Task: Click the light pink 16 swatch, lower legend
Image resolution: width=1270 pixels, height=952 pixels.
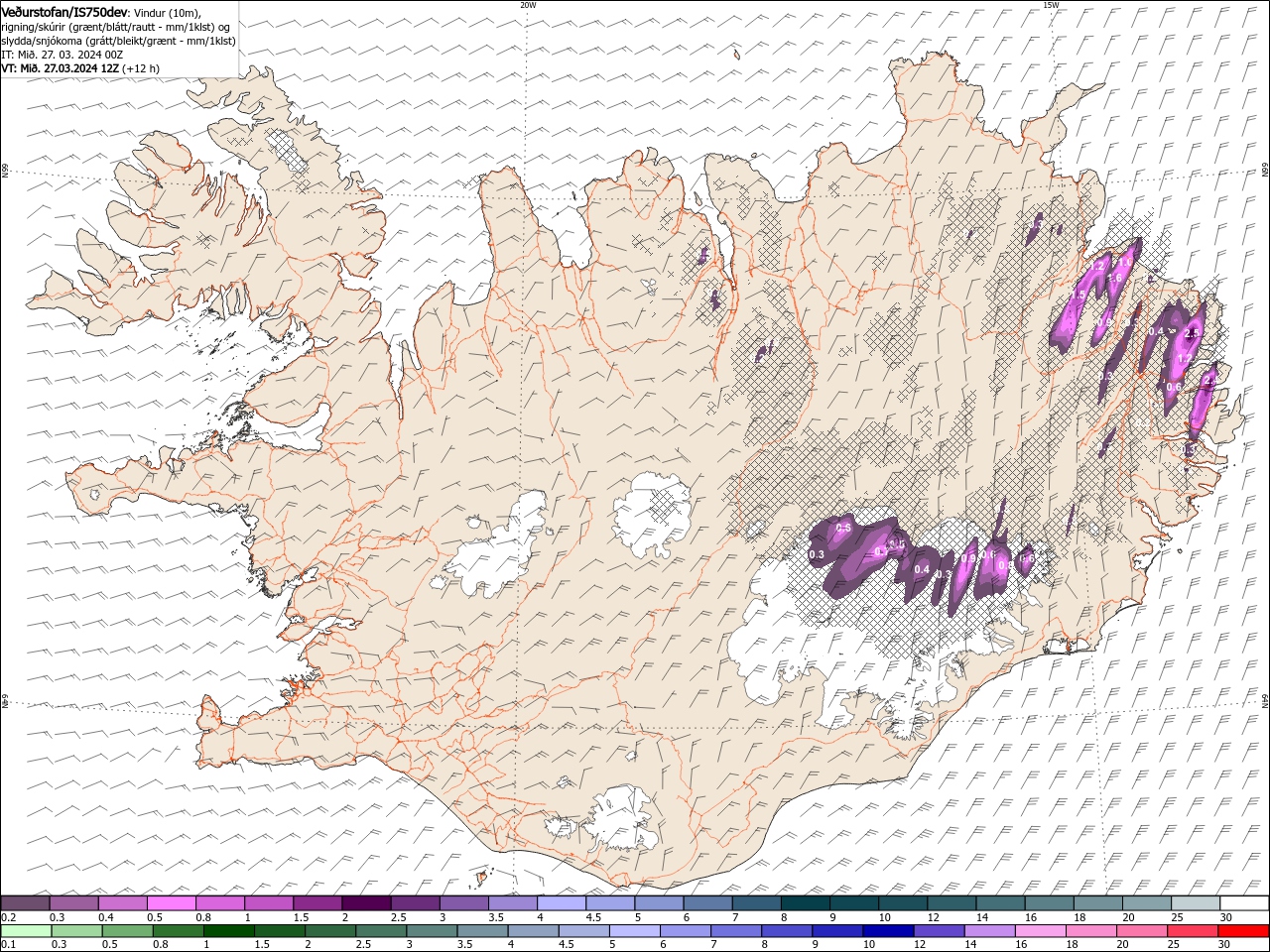Action: [1040, 931]
